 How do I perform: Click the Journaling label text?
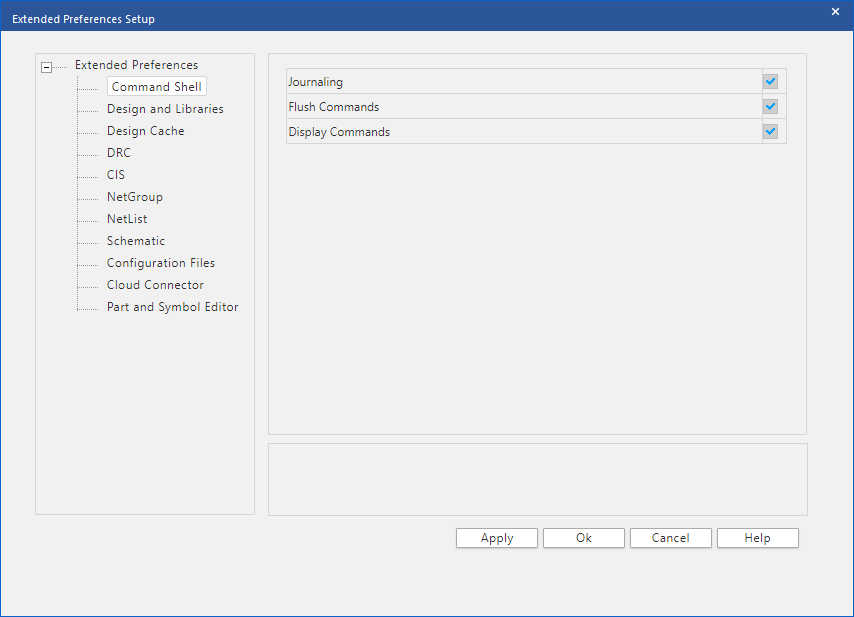(x=315, y=82)
